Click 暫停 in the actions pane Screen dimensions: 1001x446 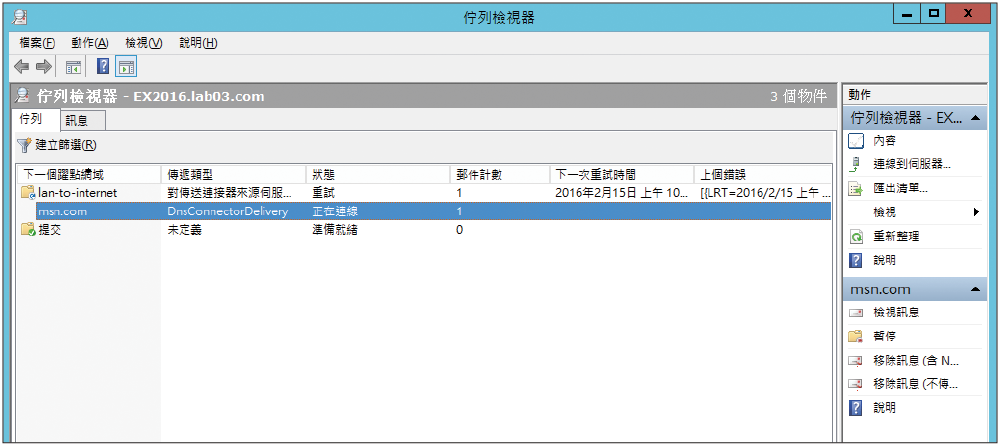pos(884,336)
